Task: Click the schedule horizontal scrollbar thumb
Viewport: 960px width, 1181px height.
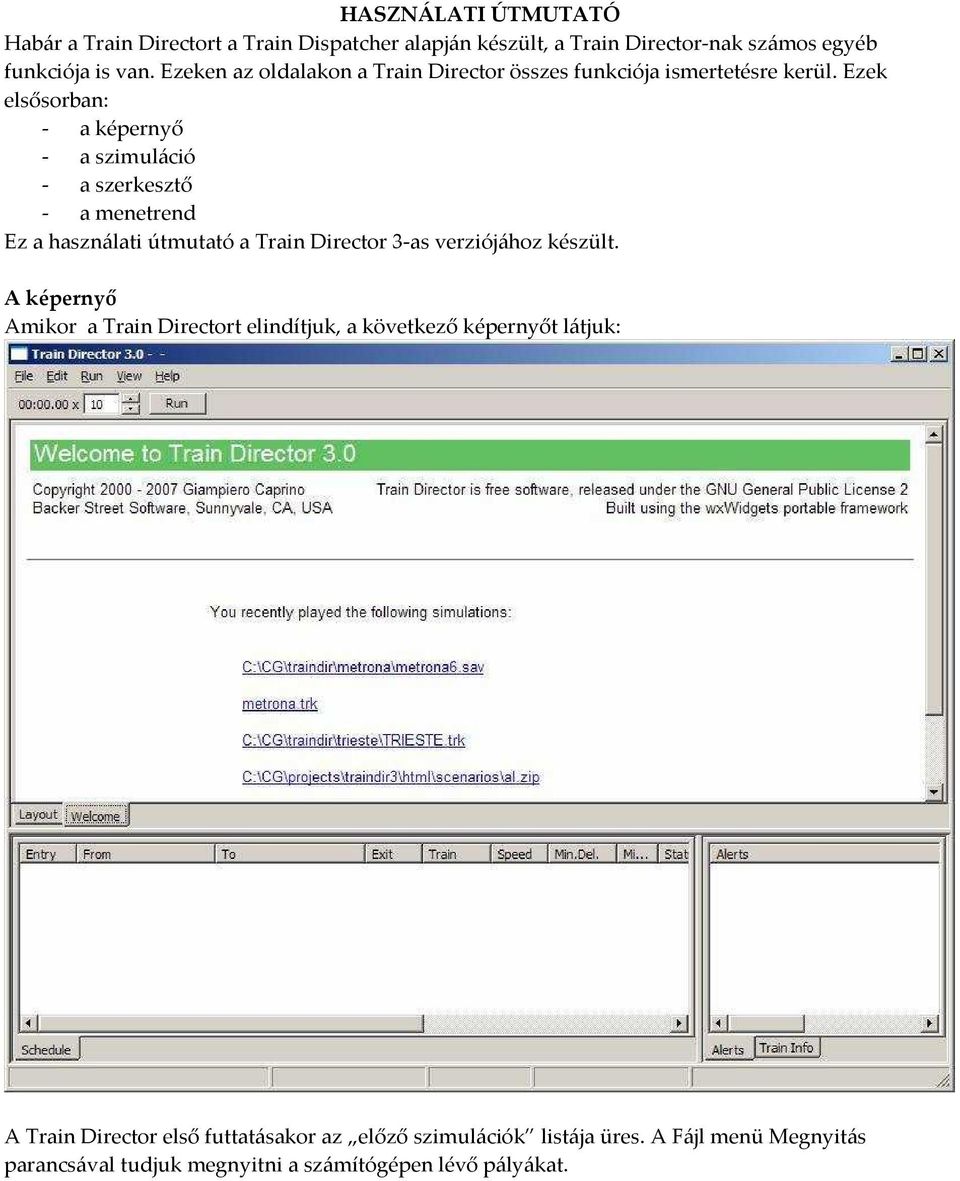Action: tap(230, 1024)
